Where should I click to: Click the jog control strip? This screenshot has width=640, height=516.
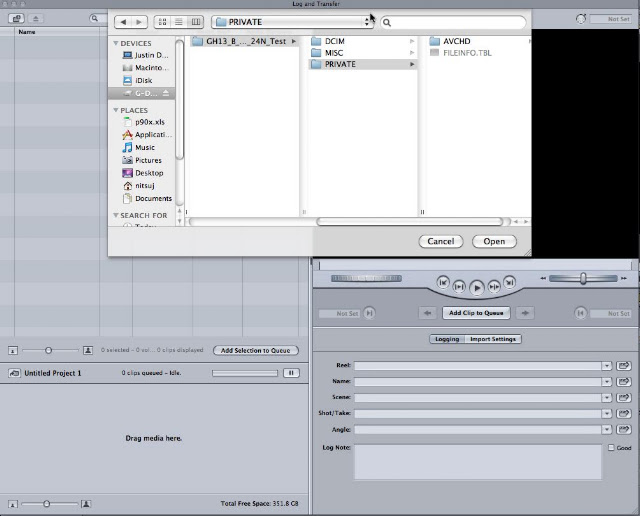pos(366,278)
